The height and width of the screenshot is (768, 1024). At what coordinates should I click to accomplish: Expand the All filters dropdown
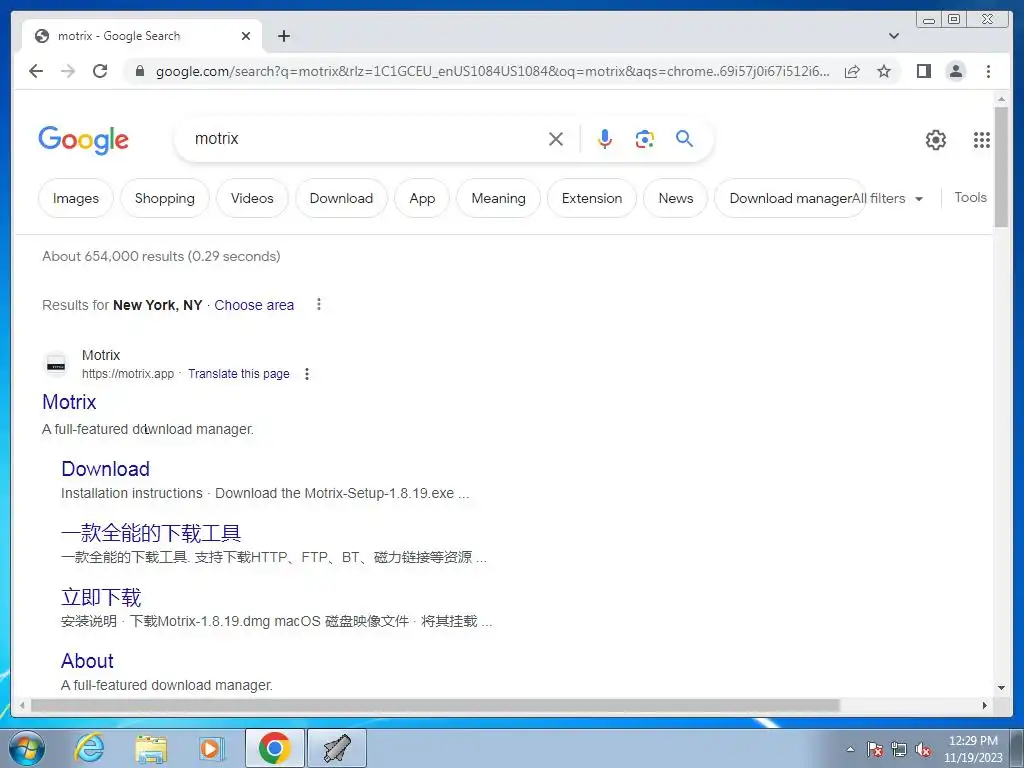coord(889,198)
